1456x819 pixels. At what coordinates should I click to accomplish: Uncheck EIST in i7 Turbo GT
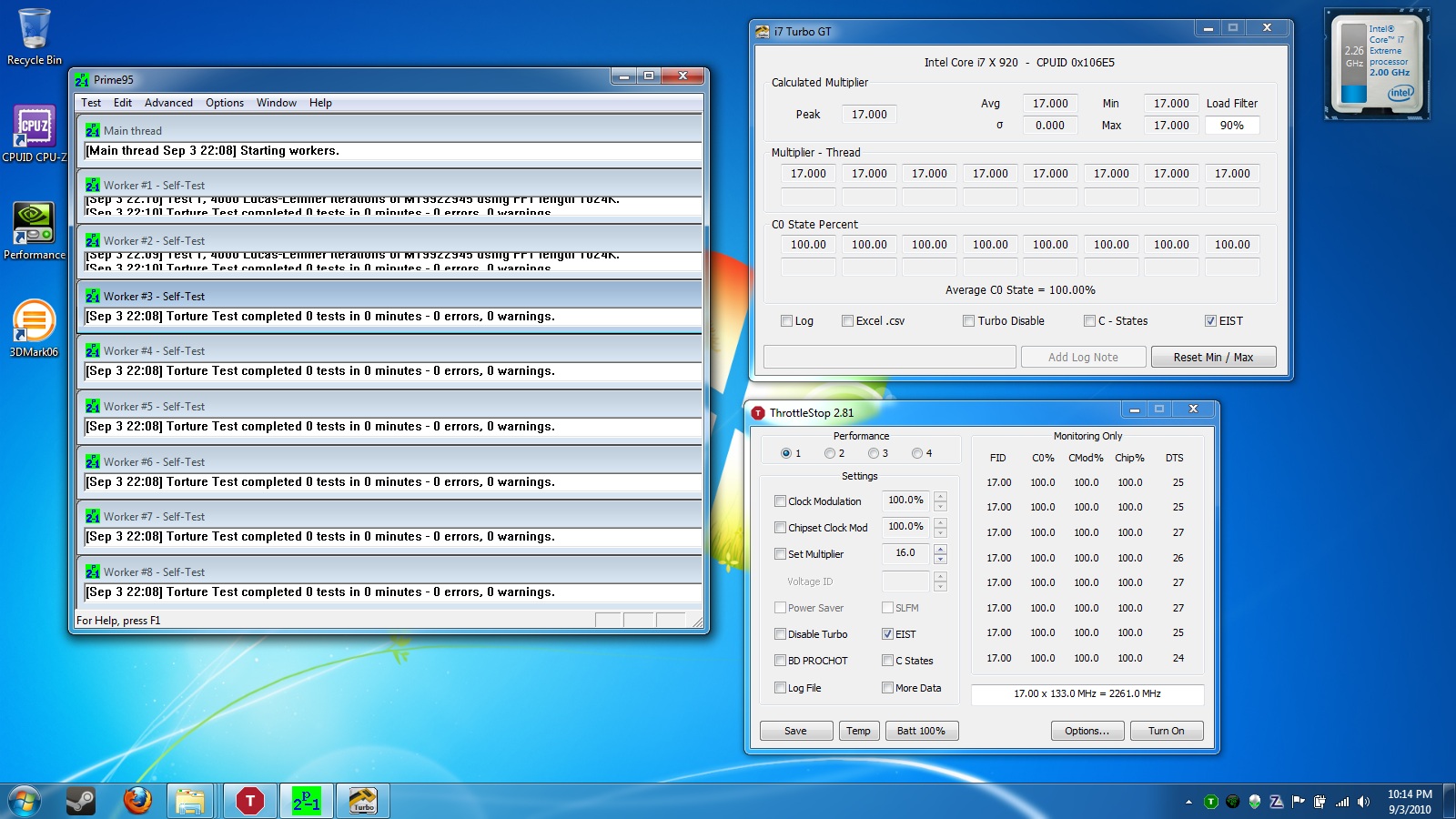point(1210,320)
